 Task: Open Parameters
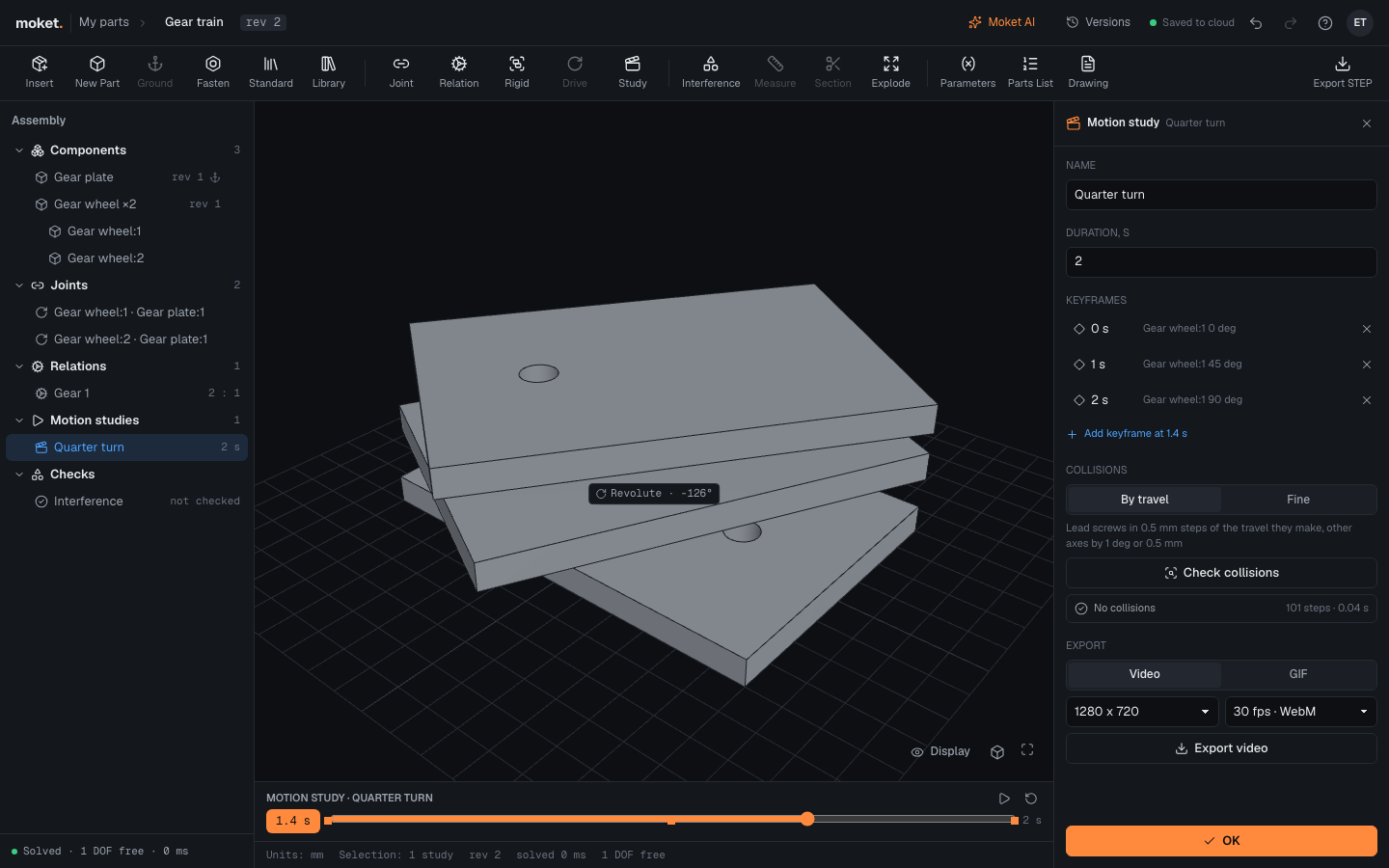[x=967, y=72]
